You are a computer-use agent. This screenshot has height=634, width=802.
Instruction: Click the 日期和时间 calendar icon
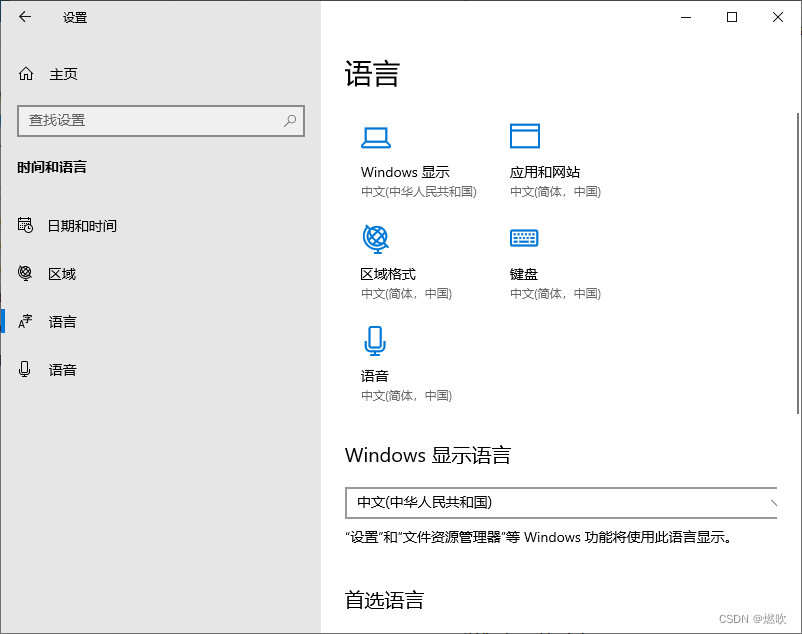click(25, 225)
